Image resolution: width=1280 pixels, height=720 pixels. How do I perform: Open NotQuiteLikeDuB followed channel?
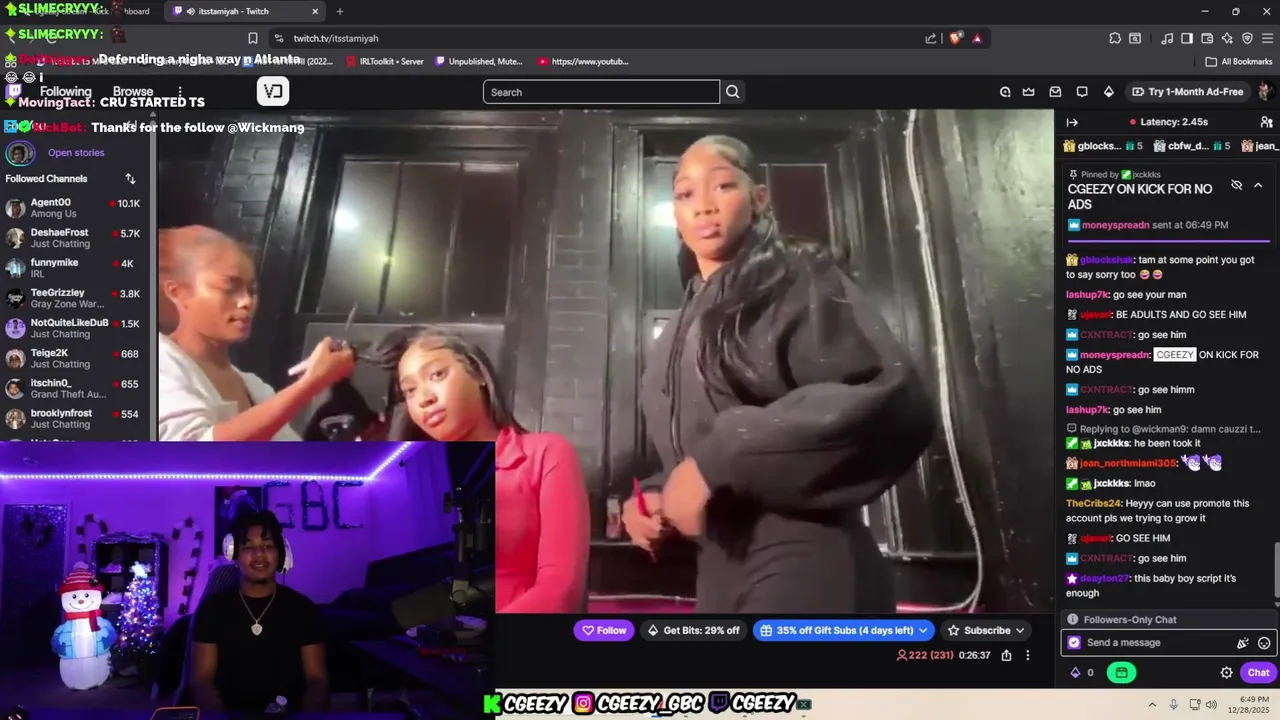tap(75, 328)
